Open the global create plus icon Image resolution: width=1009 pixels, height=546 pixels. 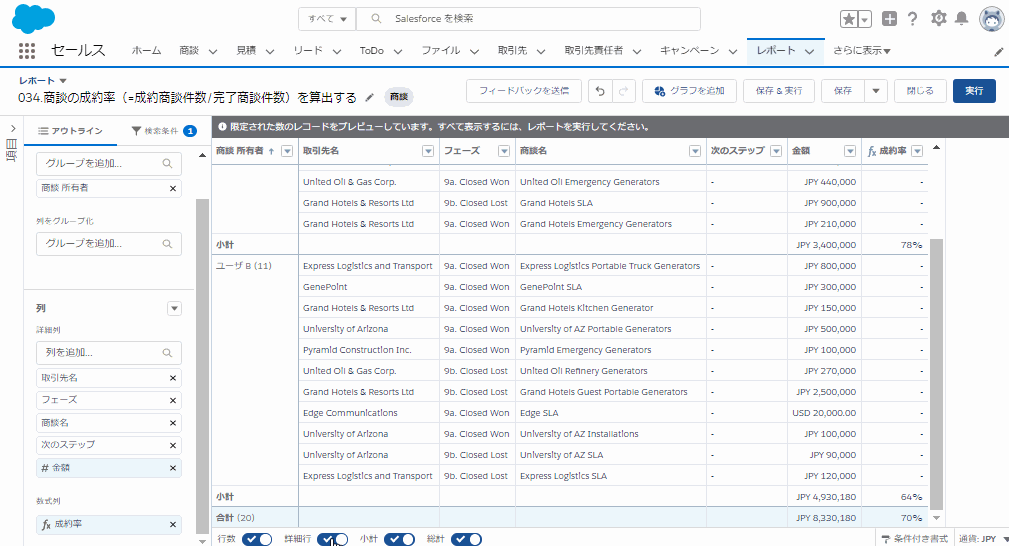click(889, 19)
